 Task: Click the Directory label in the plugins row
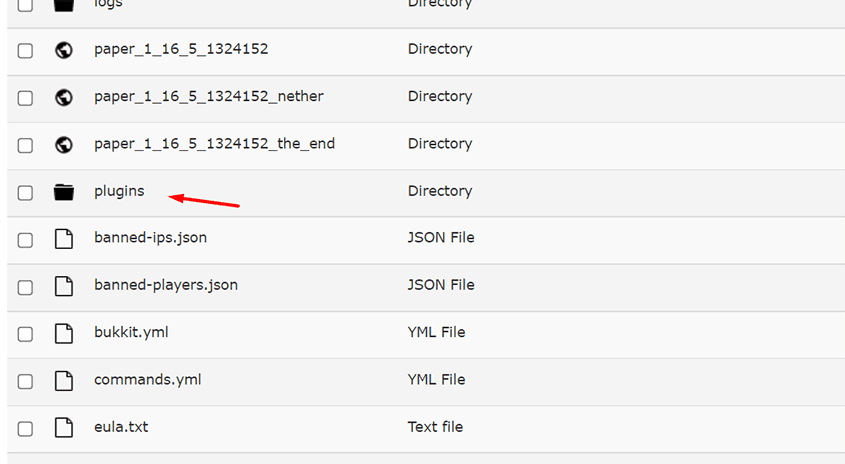440,191
